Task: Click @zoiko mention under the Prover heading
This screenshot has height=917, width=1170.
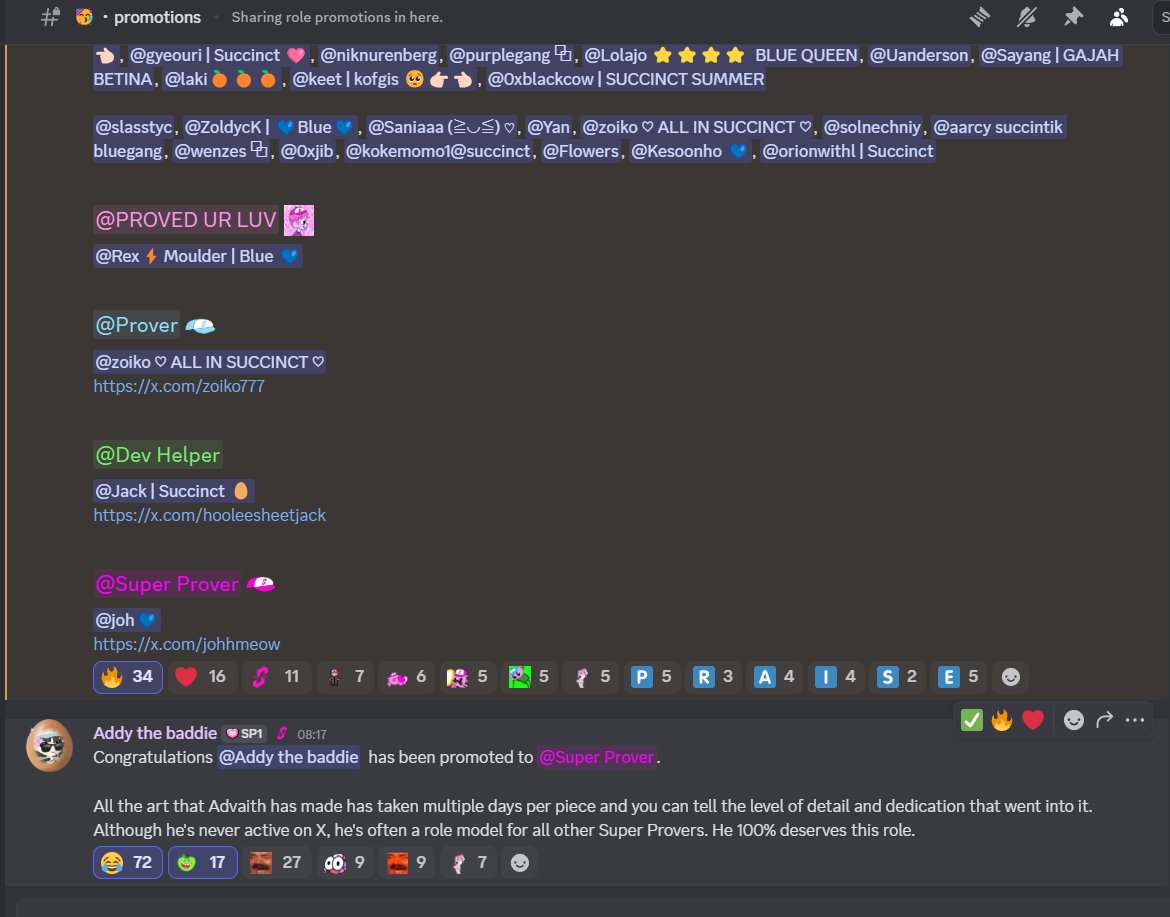Action: (x=210, y=362)
